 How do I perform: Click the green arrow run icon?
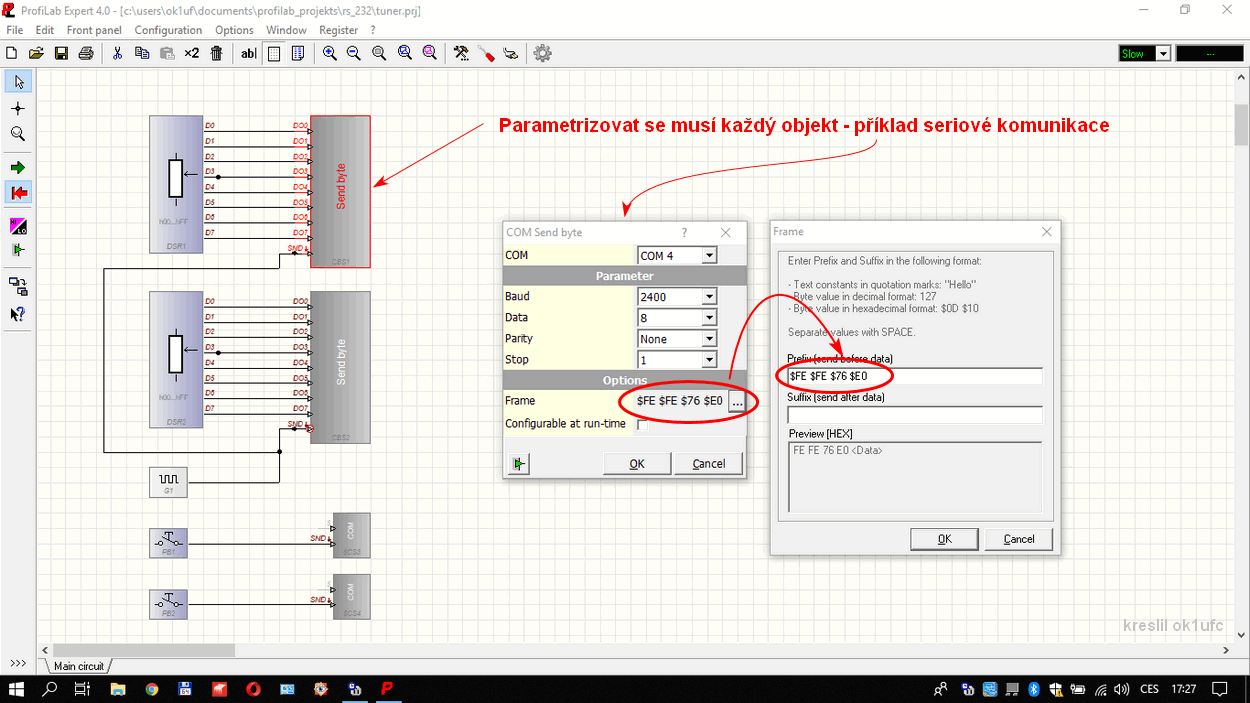click(x=18, y=168)
